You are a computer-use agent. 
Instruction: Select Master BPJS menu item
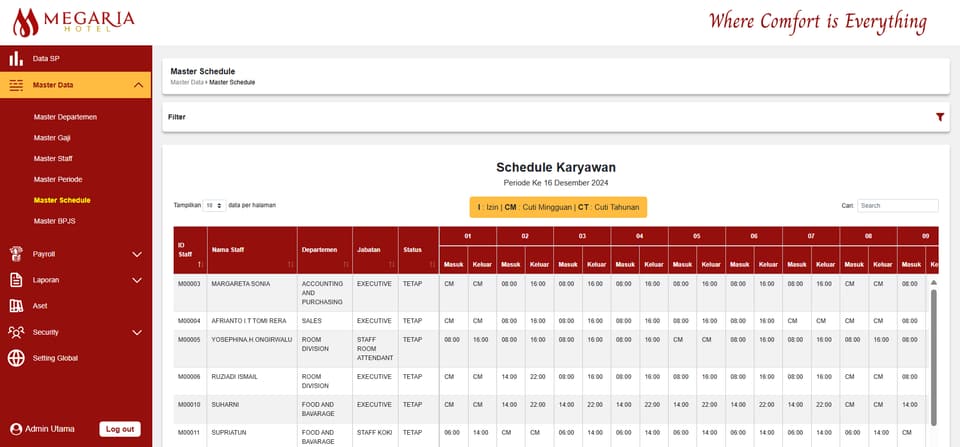(54, 221)
